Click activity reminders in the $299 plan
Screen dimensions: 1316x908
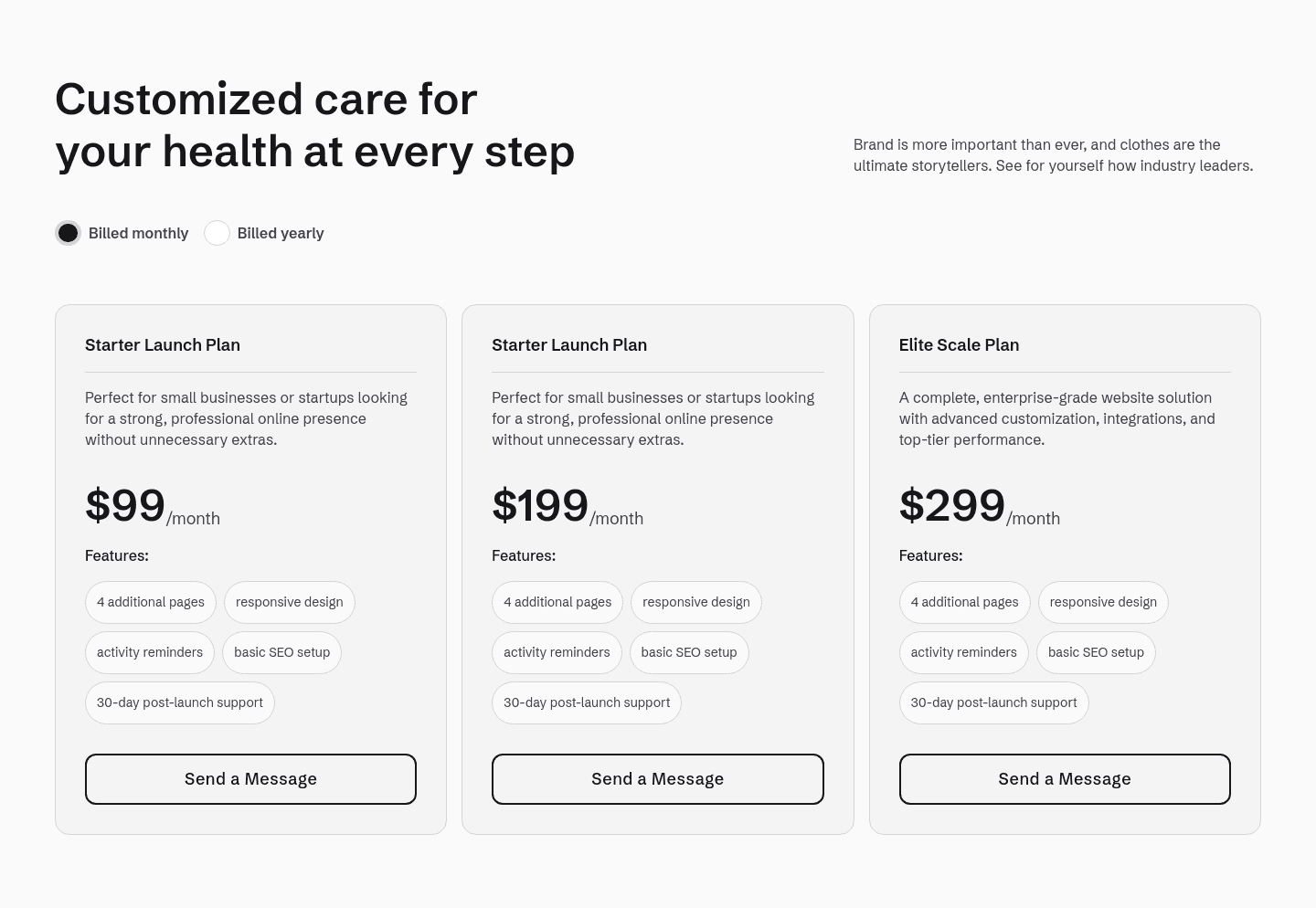(963, 652)
